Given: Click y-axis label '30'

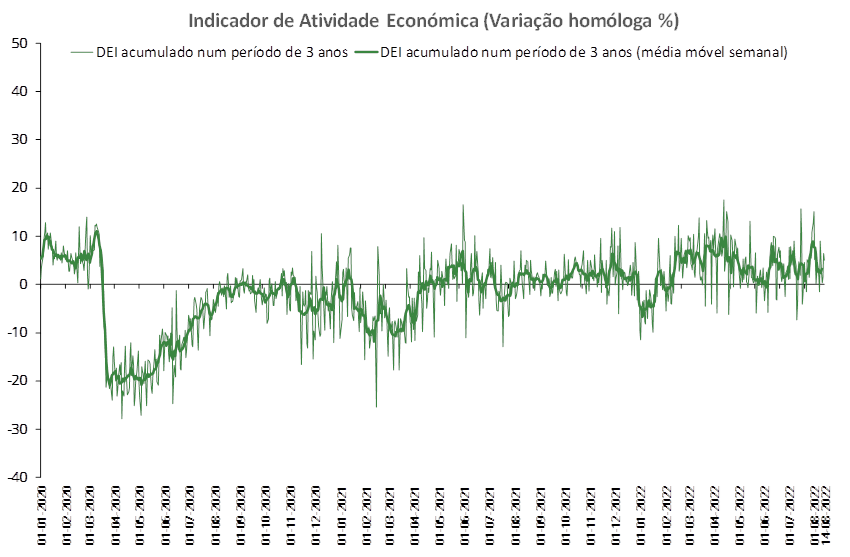Looking at the screenshot, I should [x=20, y=140].
